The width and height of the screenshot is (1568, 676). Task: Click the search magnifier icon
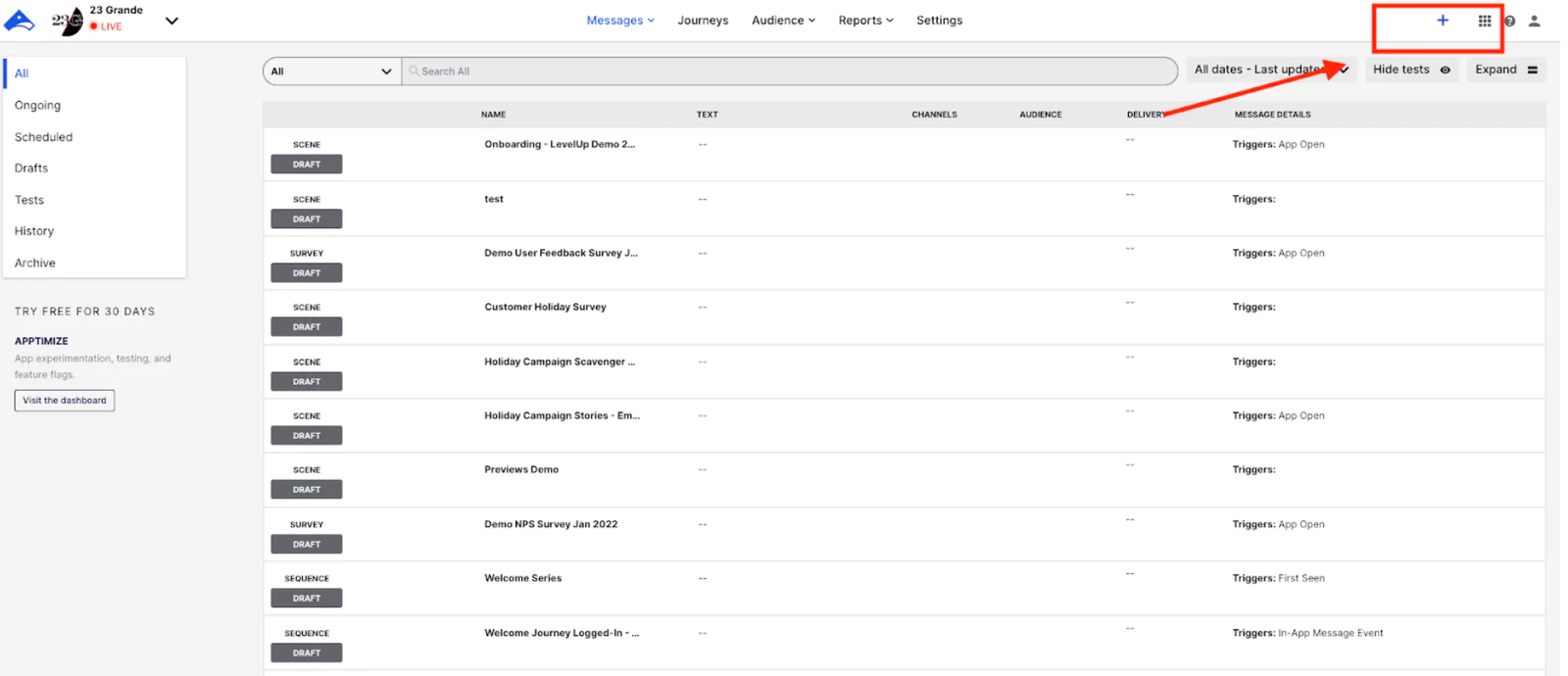(414, 72)
